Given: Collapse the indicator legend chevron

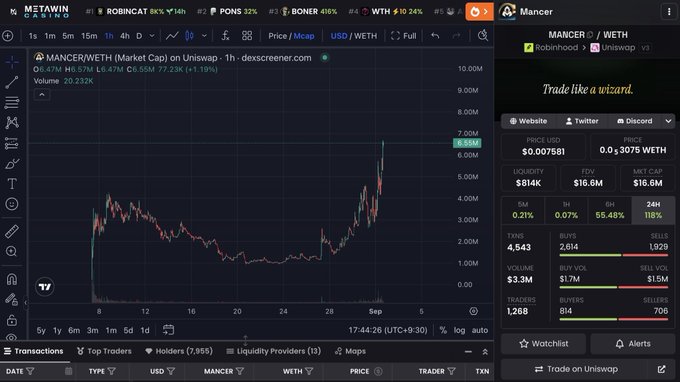Looking at the screenshot, I should (x=42, y=95).
